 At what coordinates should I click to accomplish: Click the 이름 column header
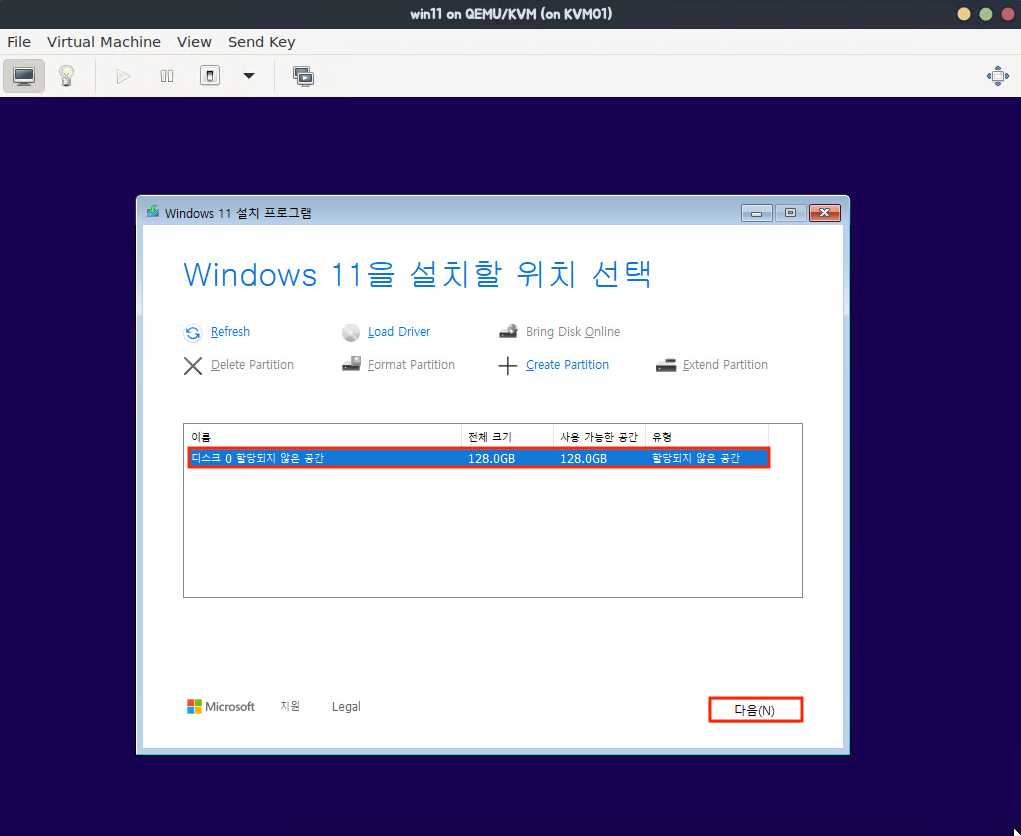(323, 437)
